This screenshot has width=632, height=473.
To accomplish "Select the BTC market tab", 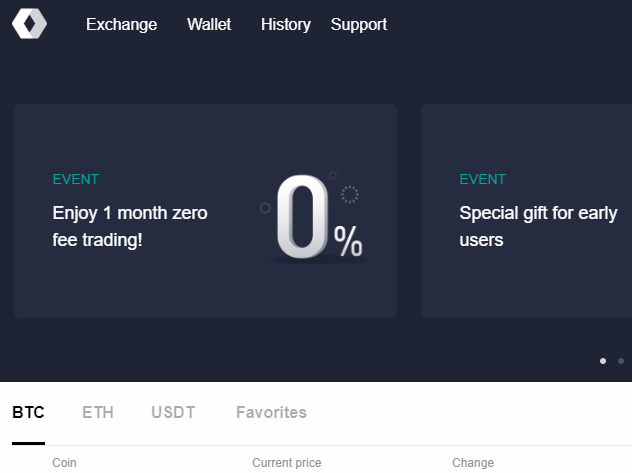I will point(28,412).
